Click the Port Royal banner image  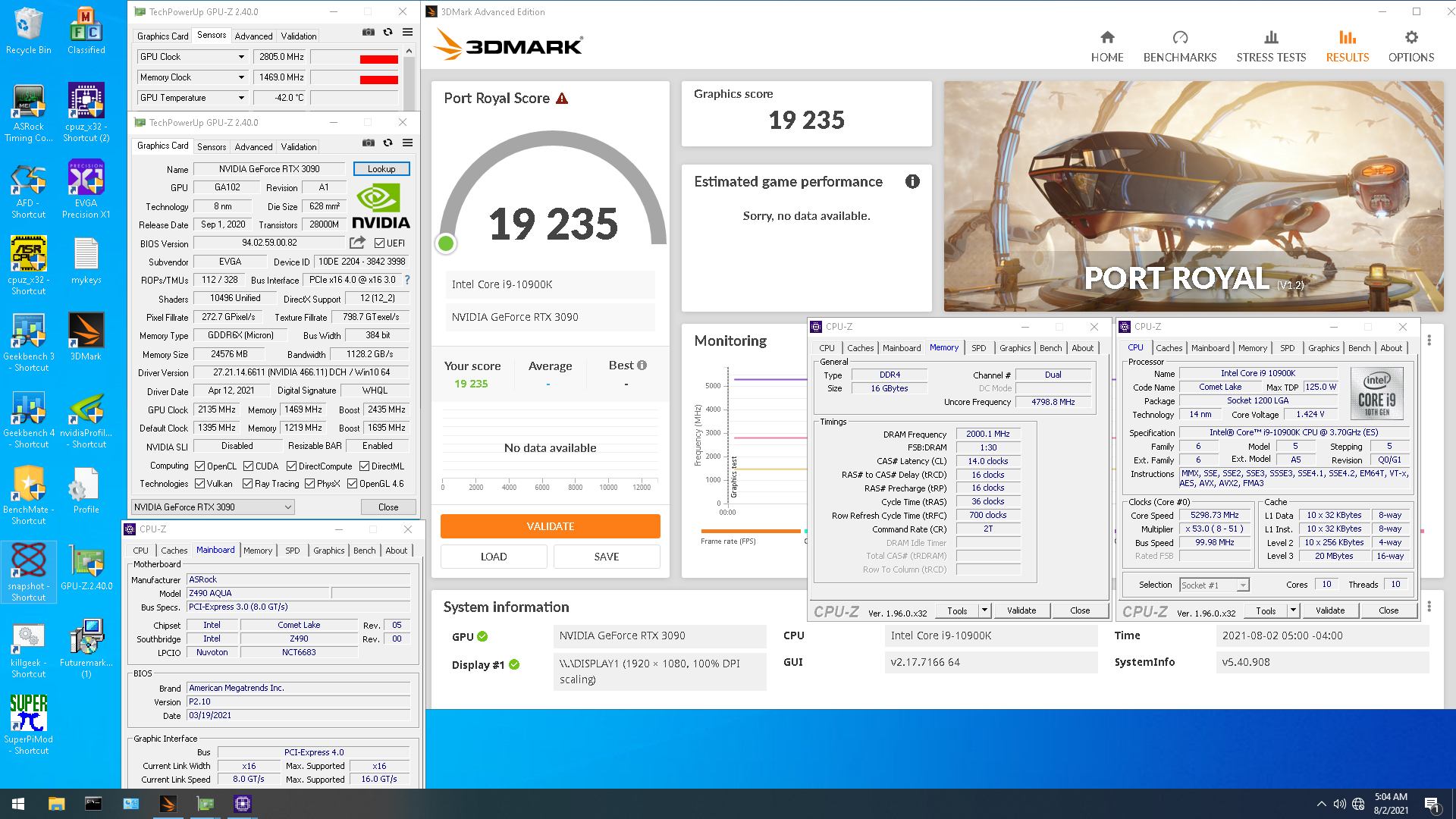[x=1194, y=196]
